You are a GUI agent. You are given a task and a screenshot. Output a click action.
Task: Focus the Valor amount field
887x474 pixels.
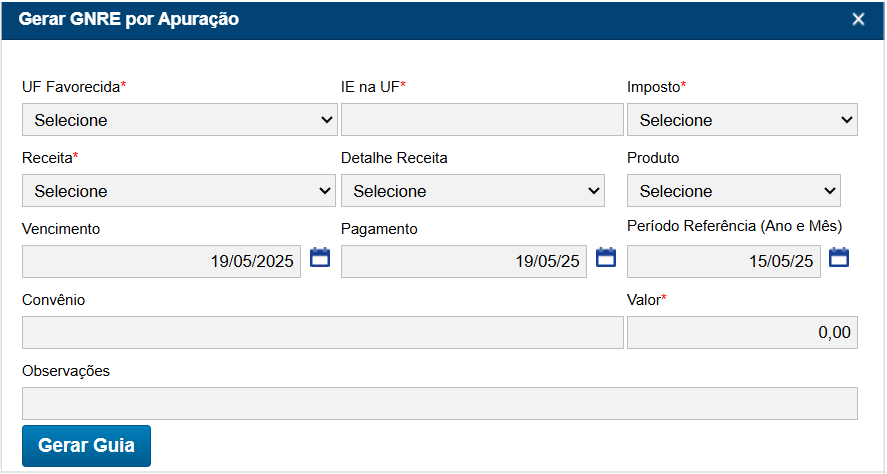click(x=742, y=333)
